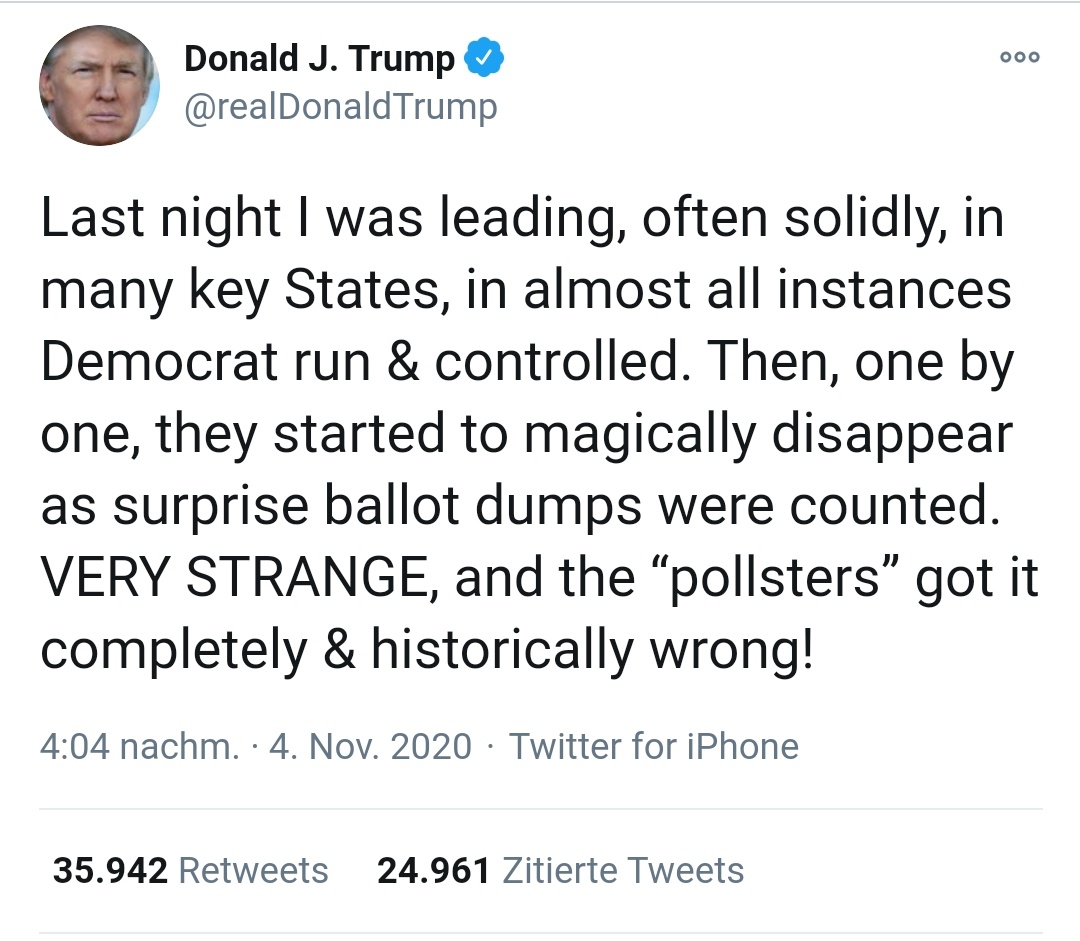Open the @realDonaldTrump handle link
Image resolution: width=1080 pixels, height=941 pixels.
point(341,106)
